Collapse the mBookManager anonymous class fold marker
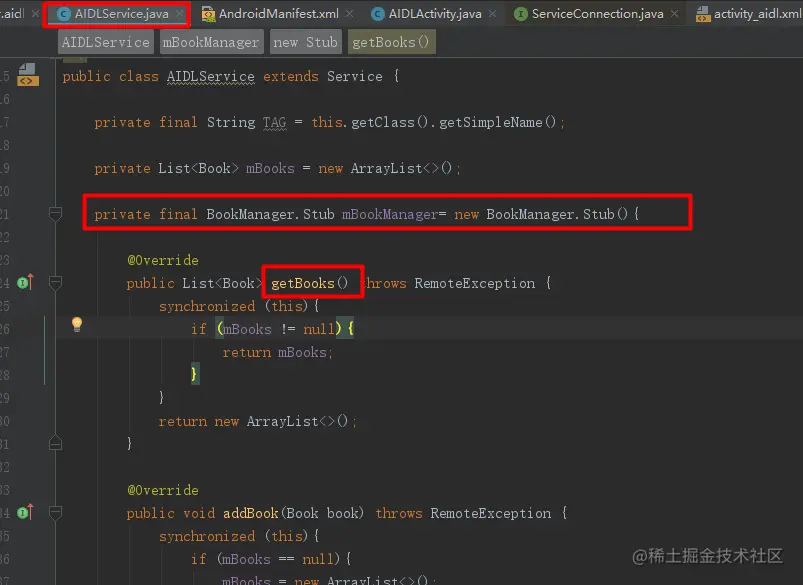803x585 pixels. click(55, 214)
